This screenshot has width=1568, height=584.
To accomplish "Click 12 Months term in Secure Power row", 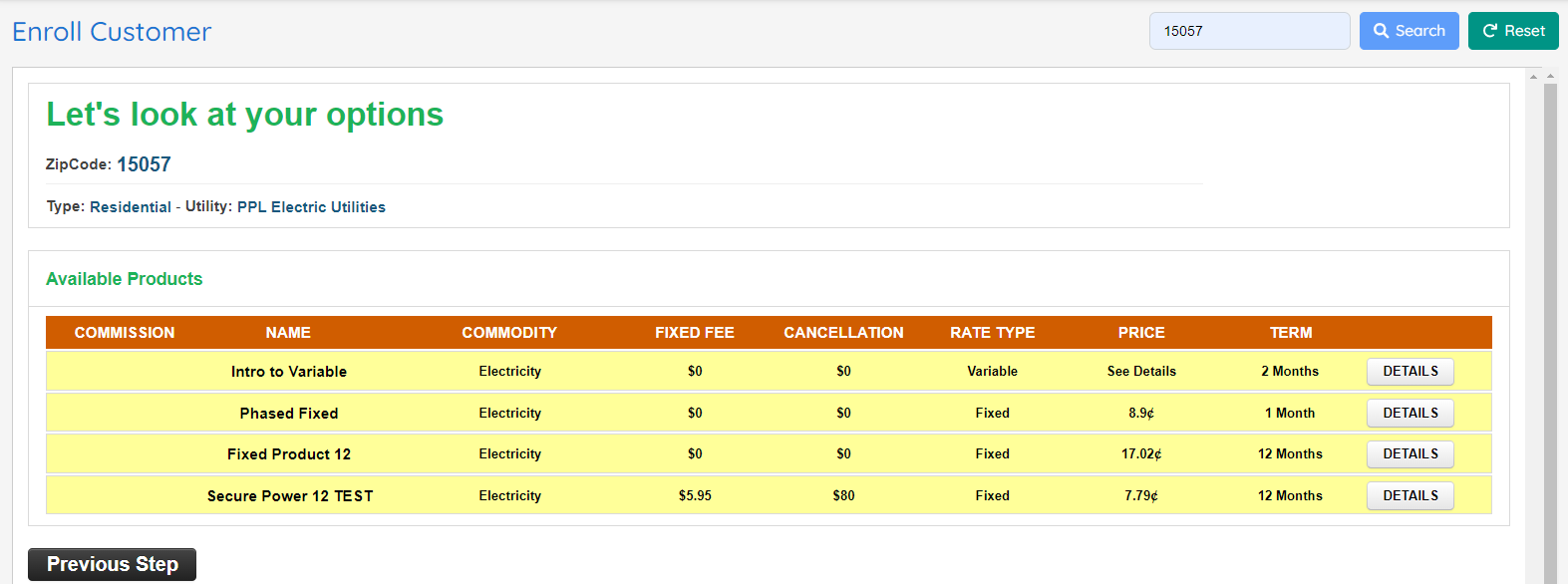I will click(x=1290, y=495).
